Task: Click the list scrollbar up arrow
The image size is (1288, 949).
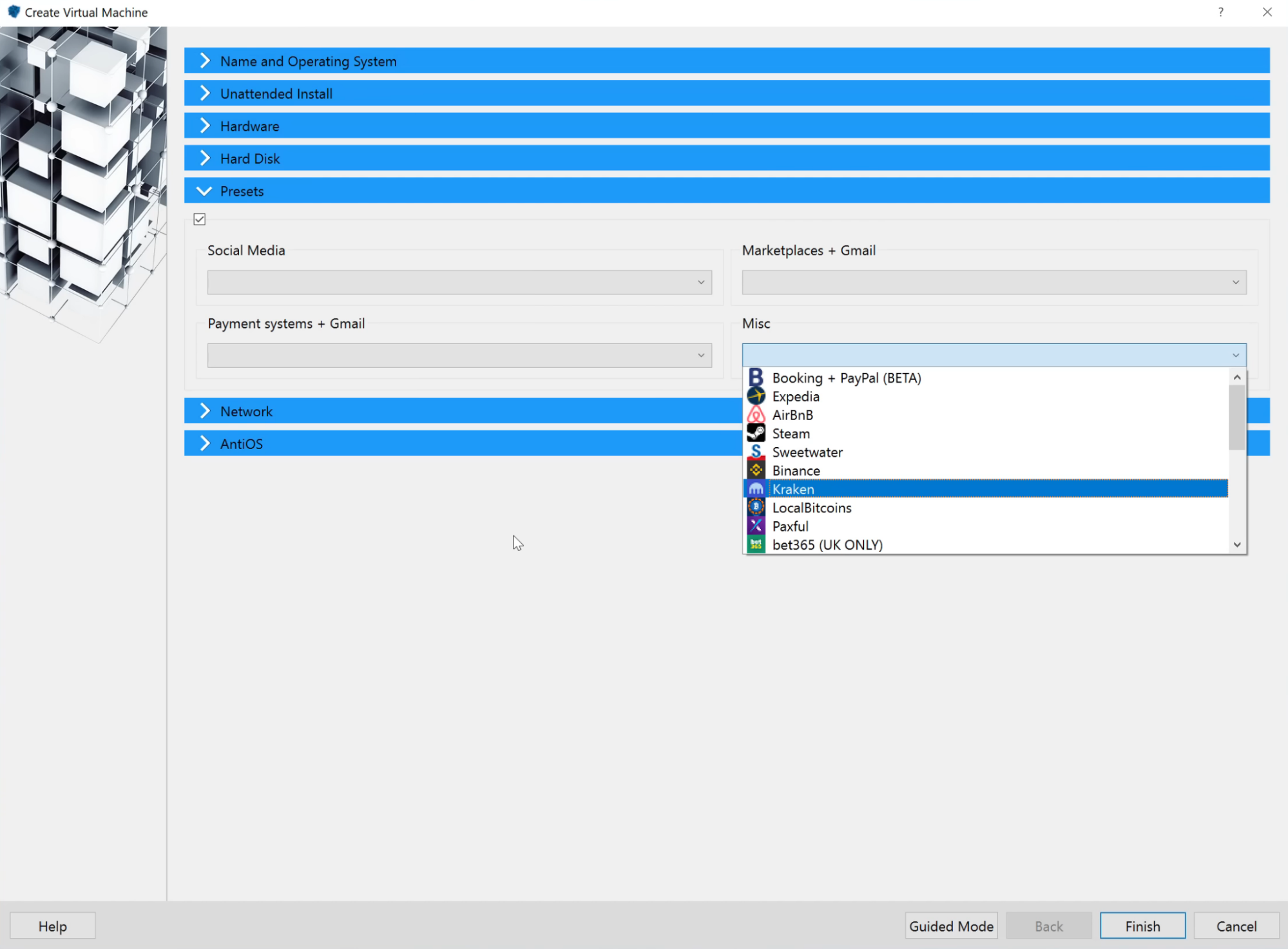Action: [x=1236, y=378]
